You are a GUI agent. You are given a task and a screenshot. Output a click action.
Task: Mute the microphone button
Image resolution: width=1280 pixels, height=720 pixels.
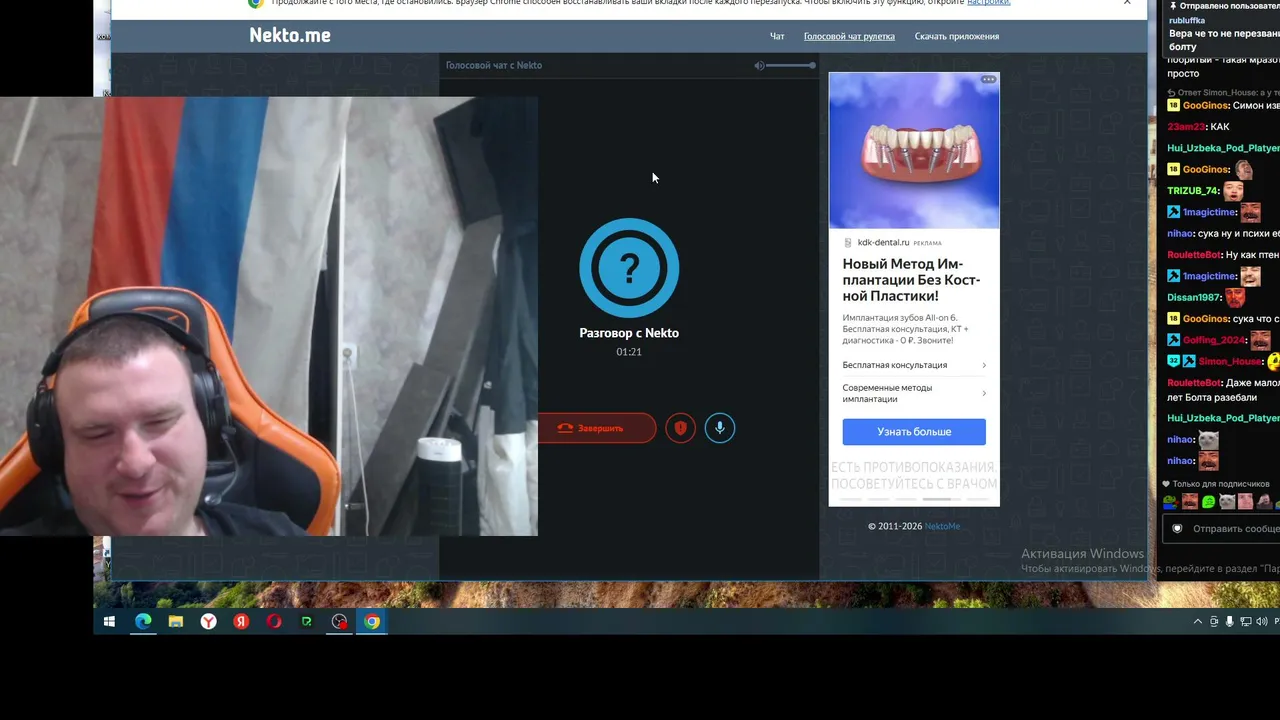point(720,428)
